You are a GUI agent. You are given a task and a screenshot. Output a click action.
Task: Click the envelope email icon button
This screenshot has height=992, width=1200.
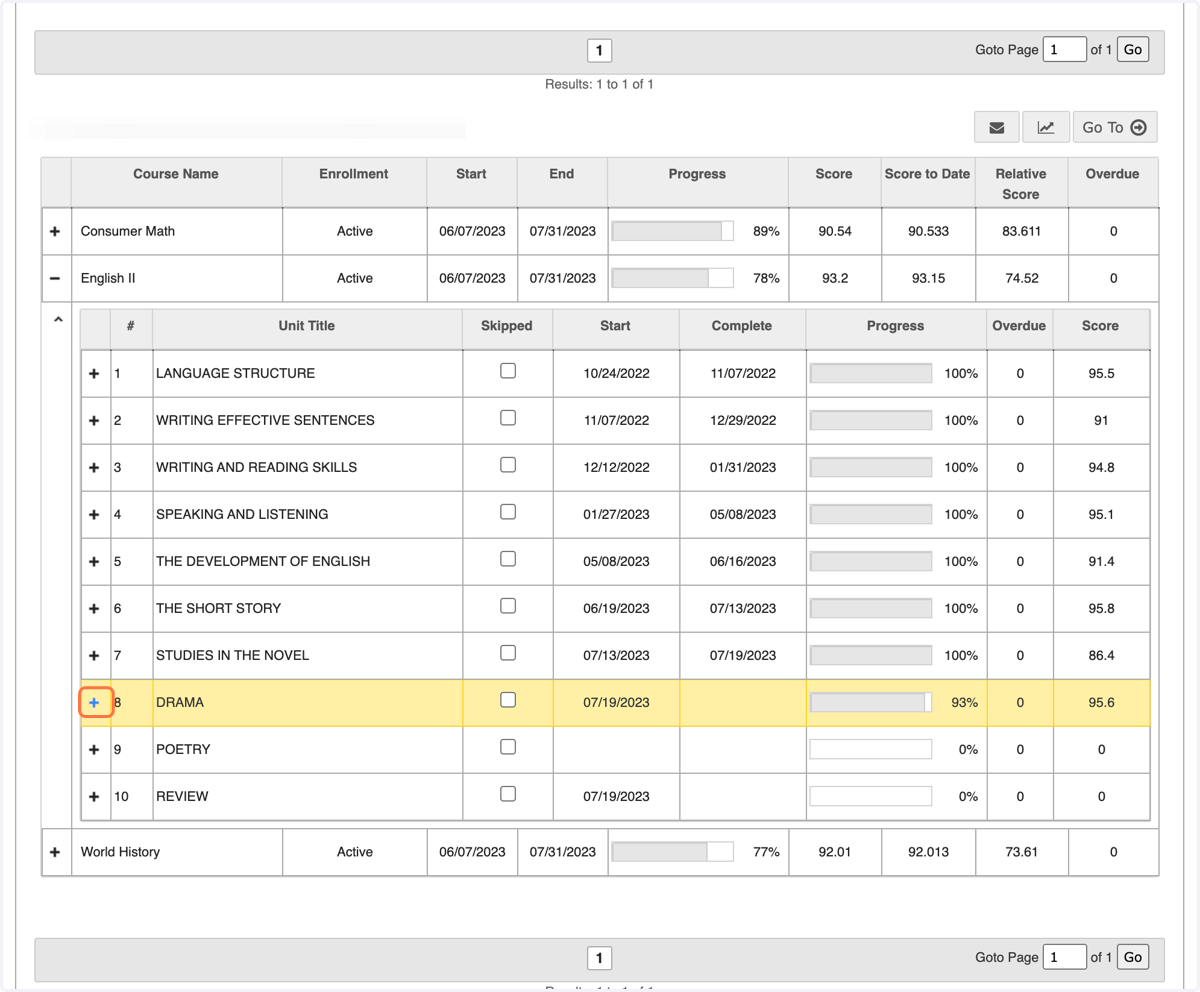[x=997, y=127]
